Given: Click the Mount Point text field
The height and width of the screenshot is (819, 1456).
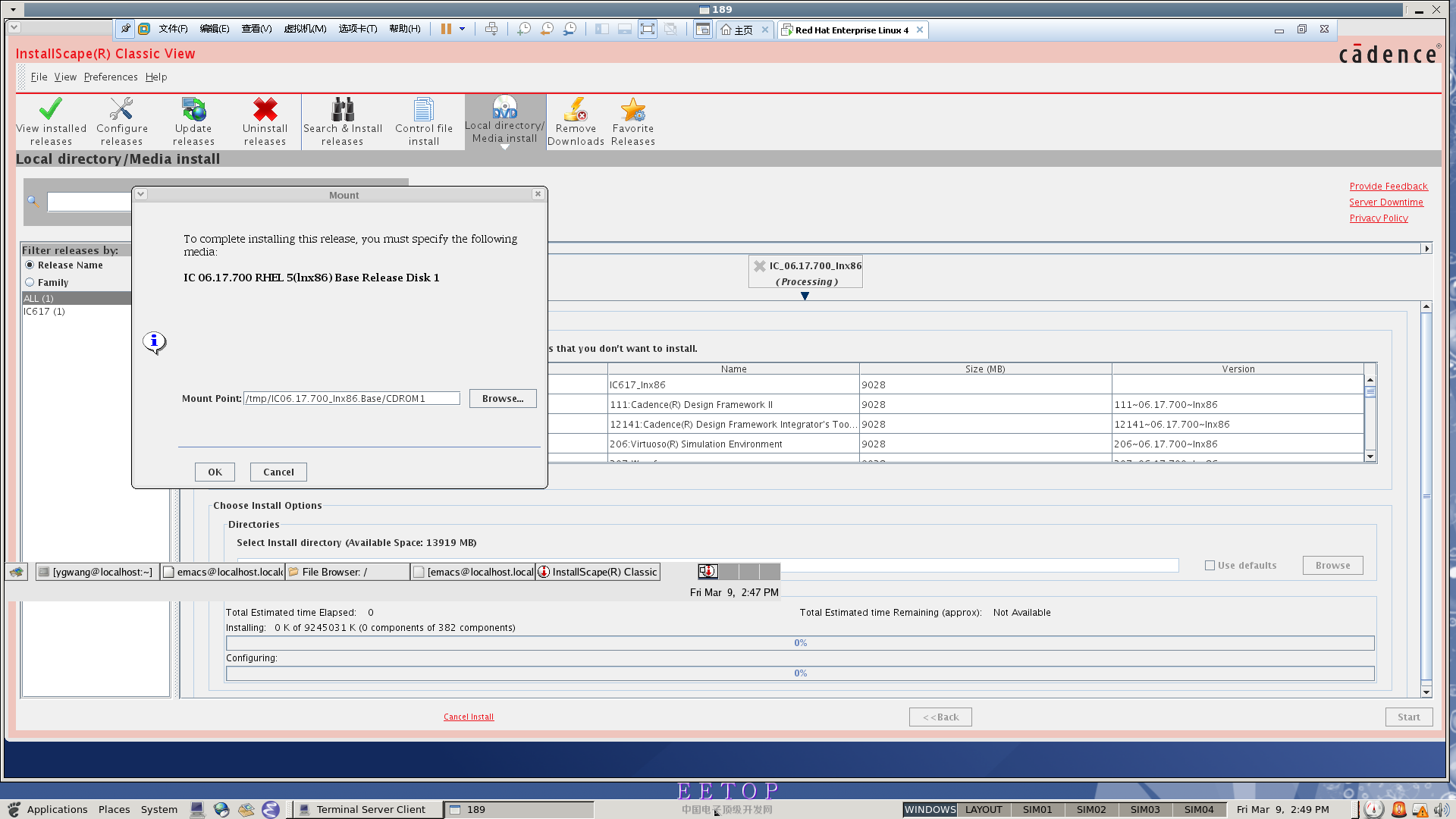Looking at the screenshot, I should click(x=352, y=398).
